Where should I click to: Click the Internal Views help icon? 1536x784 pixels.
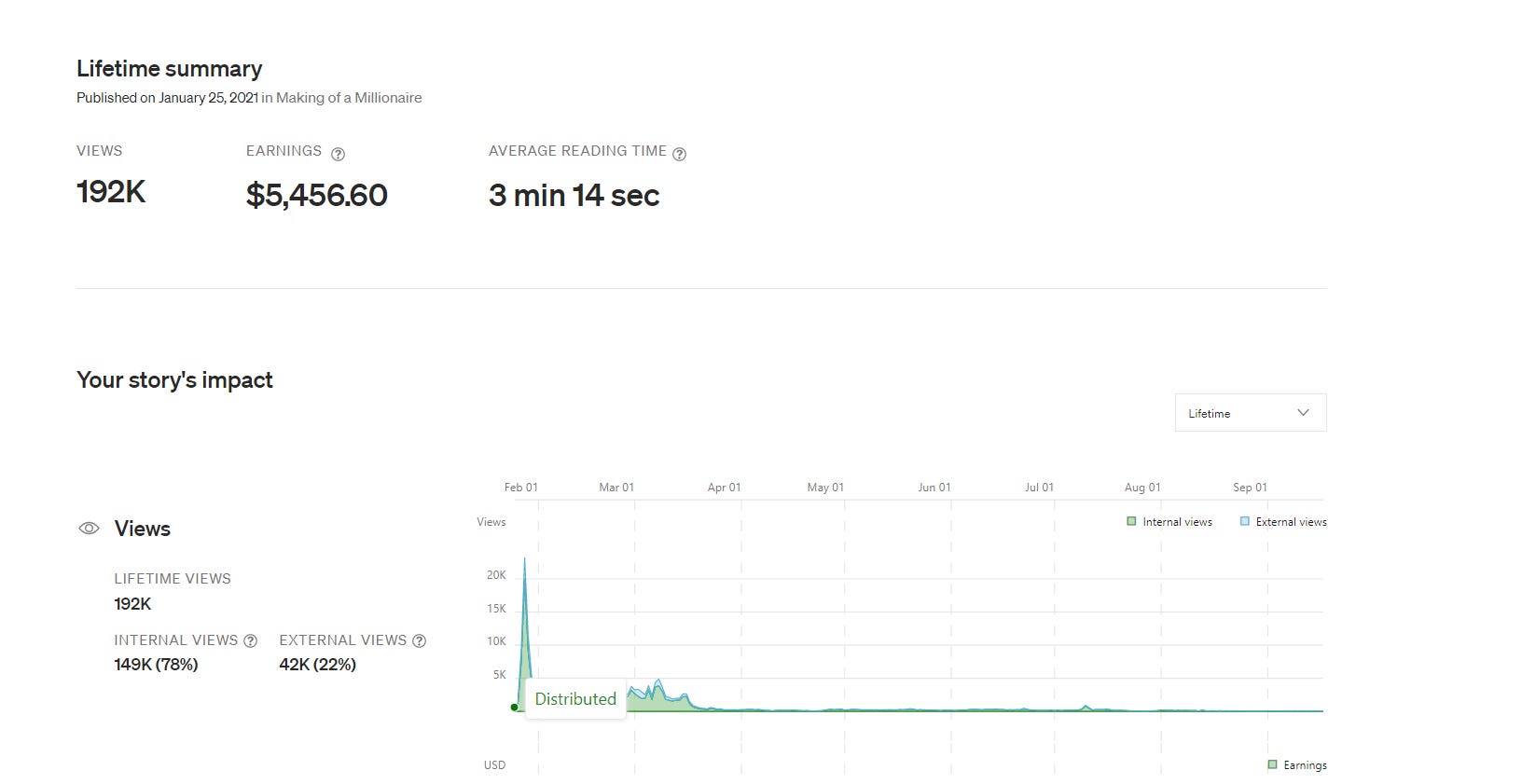tap(250, 640)
